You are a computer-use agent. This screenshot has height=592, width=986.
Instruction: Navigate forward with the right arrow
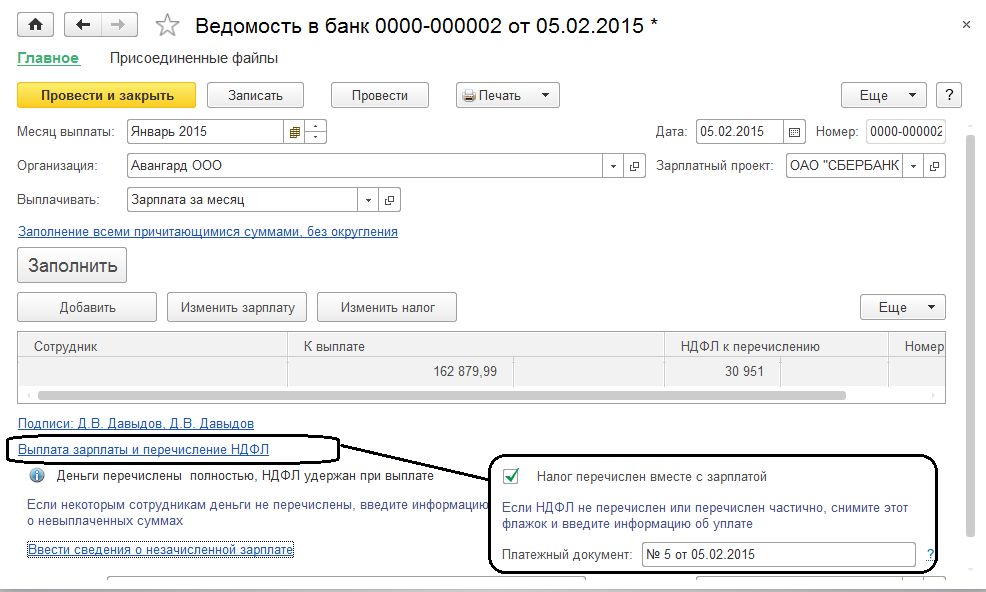click(x=118, y=25)
